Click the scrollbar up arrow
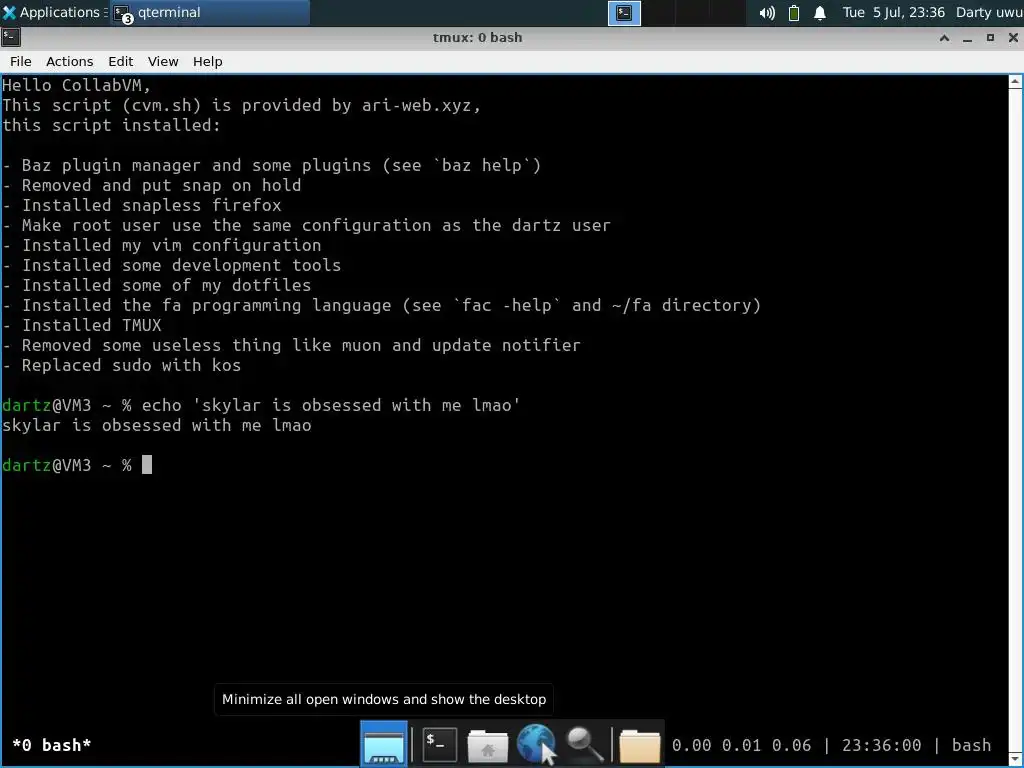 point(1015,82)
